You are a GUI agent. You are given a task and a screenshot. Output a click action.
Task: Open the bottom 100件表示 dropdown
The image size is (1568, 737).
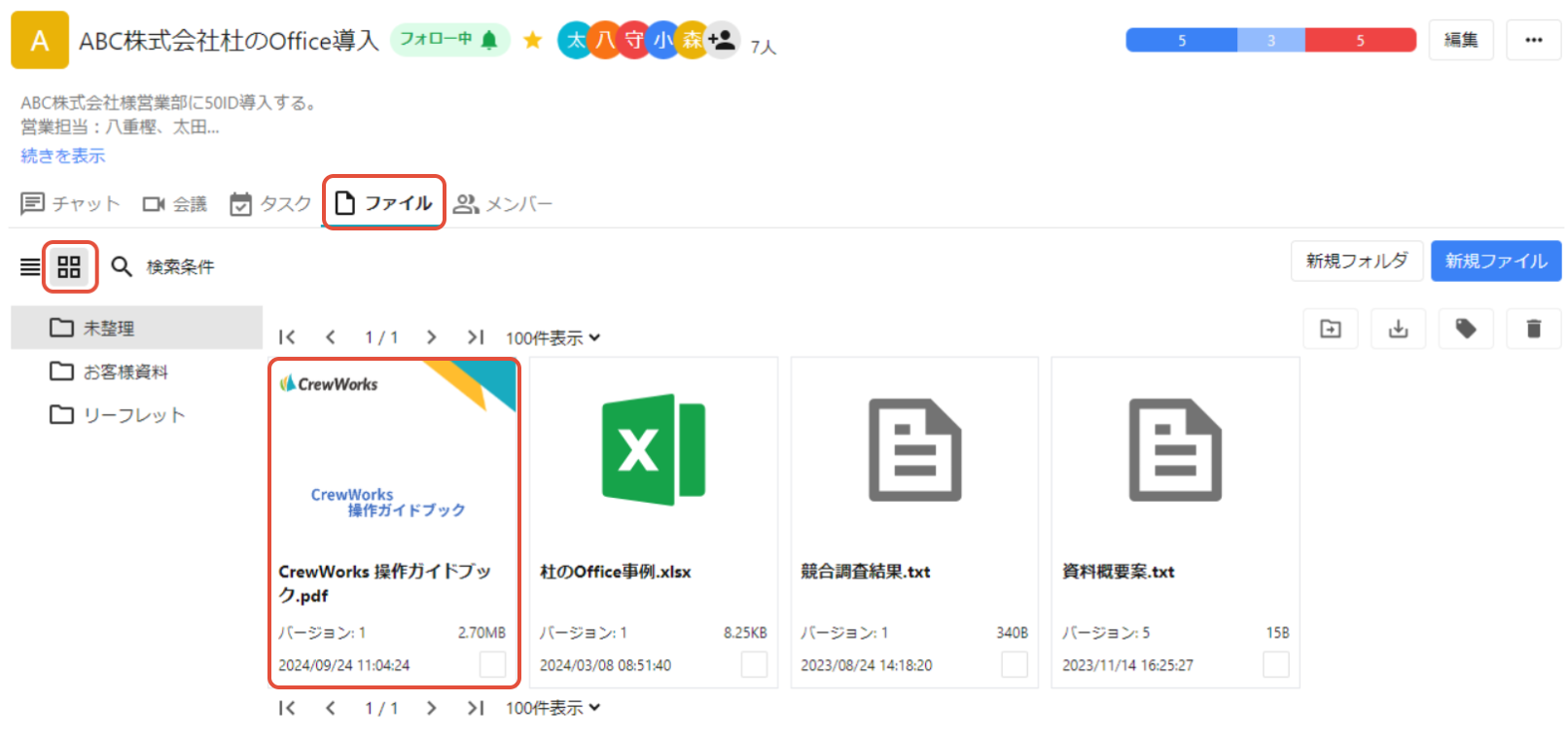552,708
